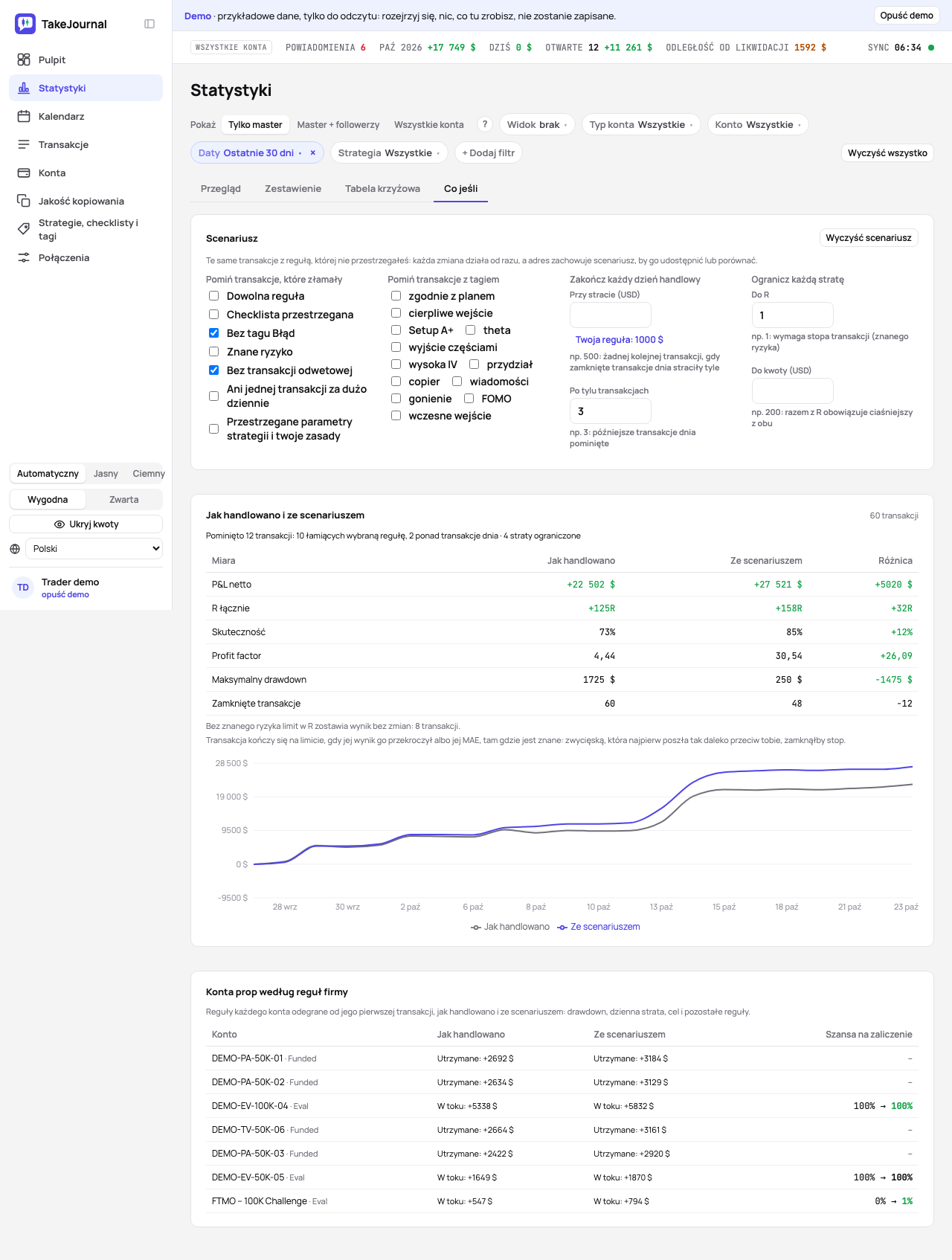Click Przy stracie (USD) input field
The image size is (952, 1260).
[611, 315]
